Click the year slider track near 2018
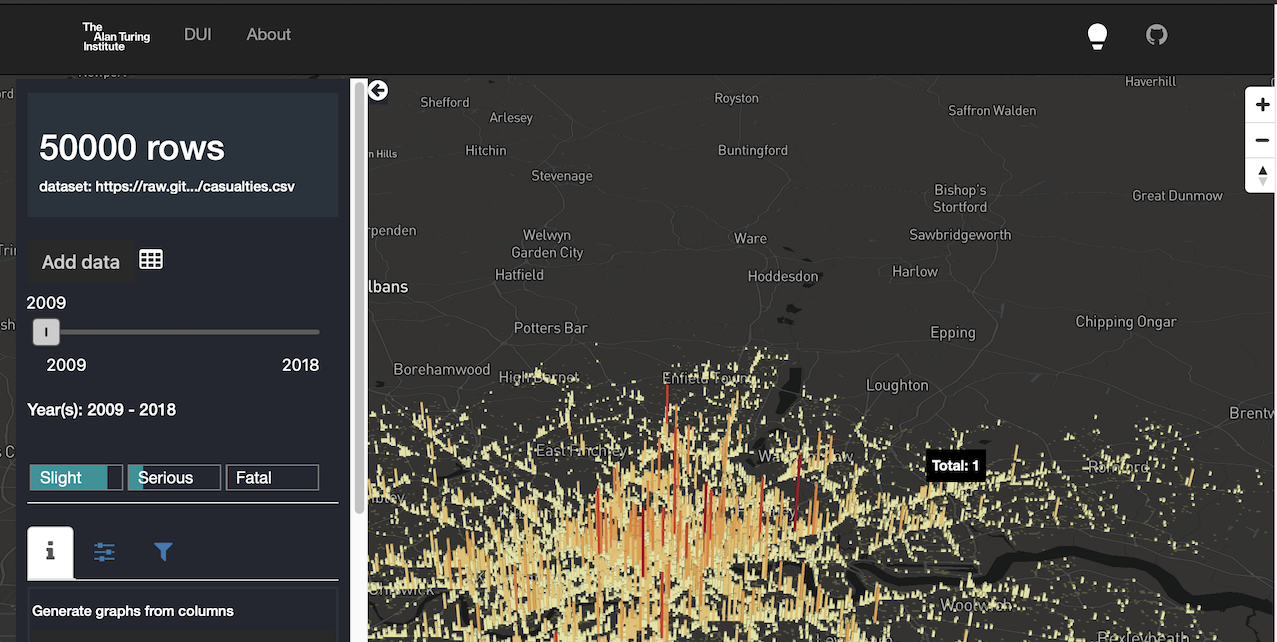Viewport: 1277px width, 642px height. (312, 332)
